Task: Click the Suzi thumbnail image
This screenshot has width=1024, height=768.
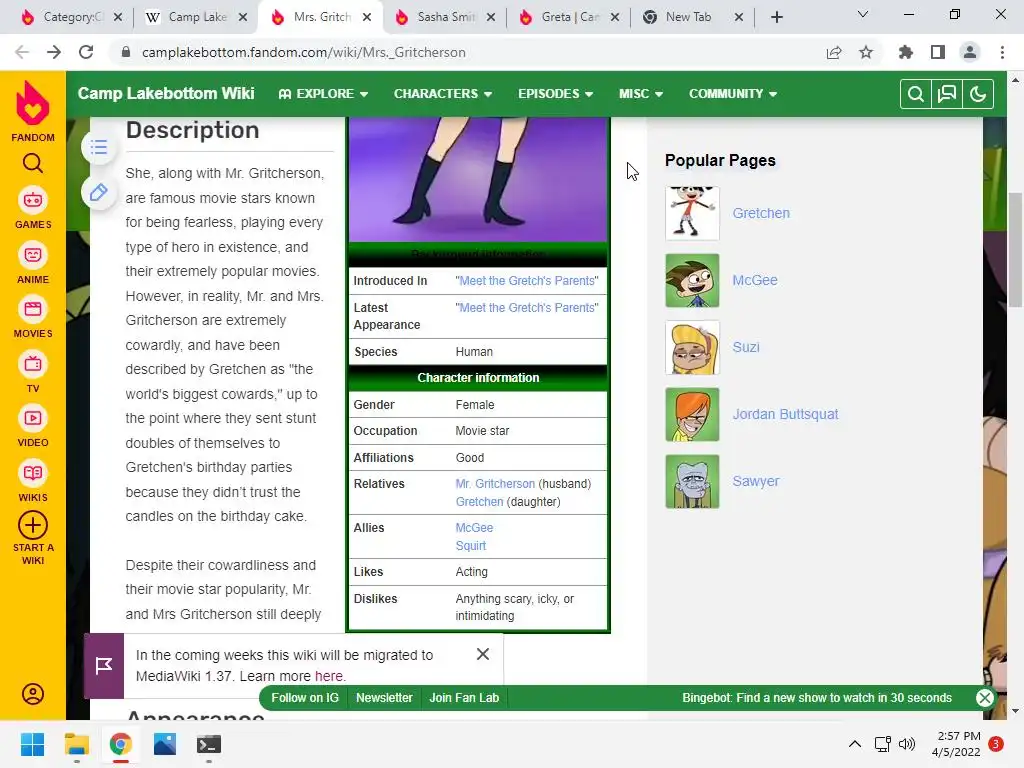Action: click(x=692, y=347)
